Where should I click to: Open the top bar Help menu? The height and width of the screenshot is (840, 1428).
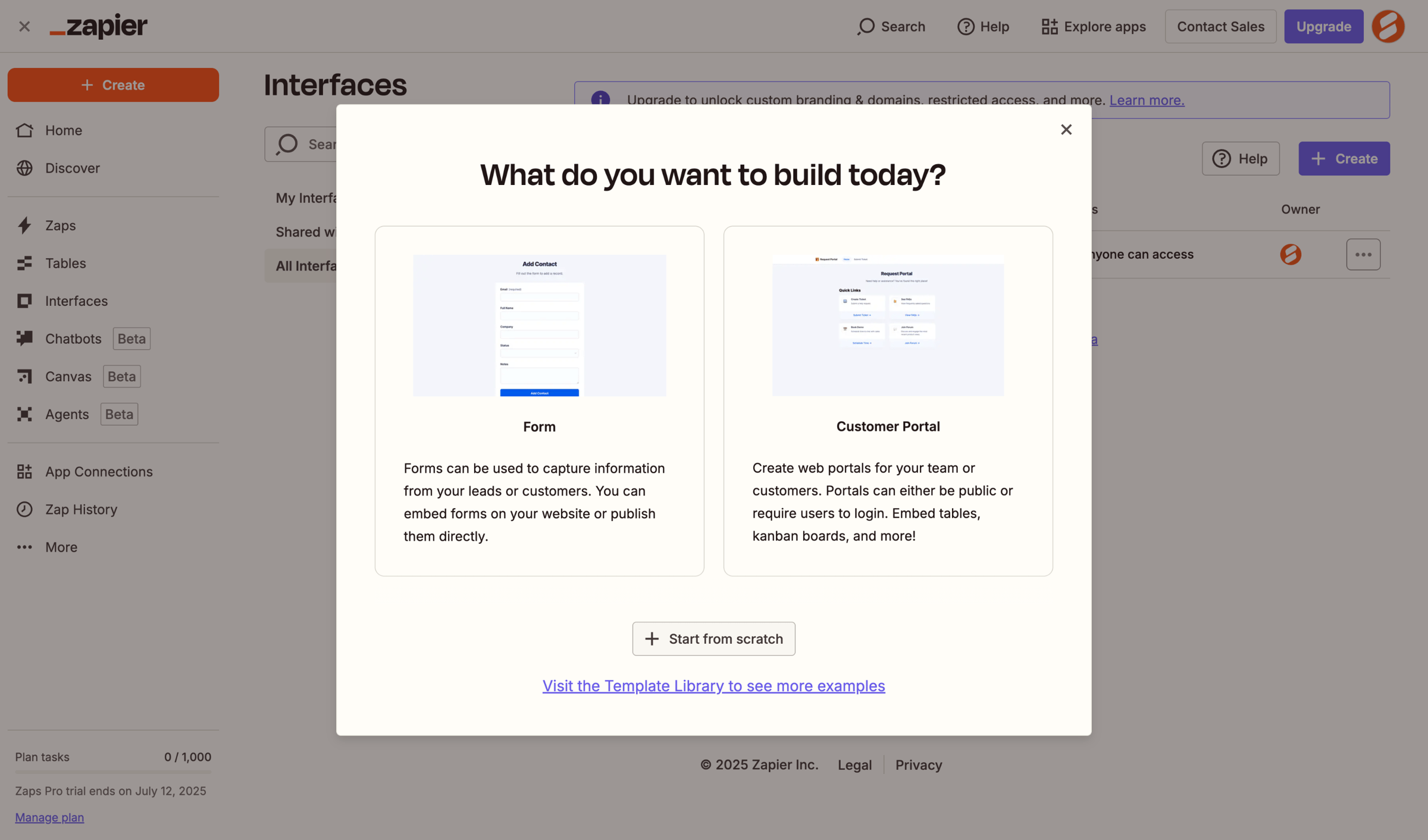tap(983, 26)
